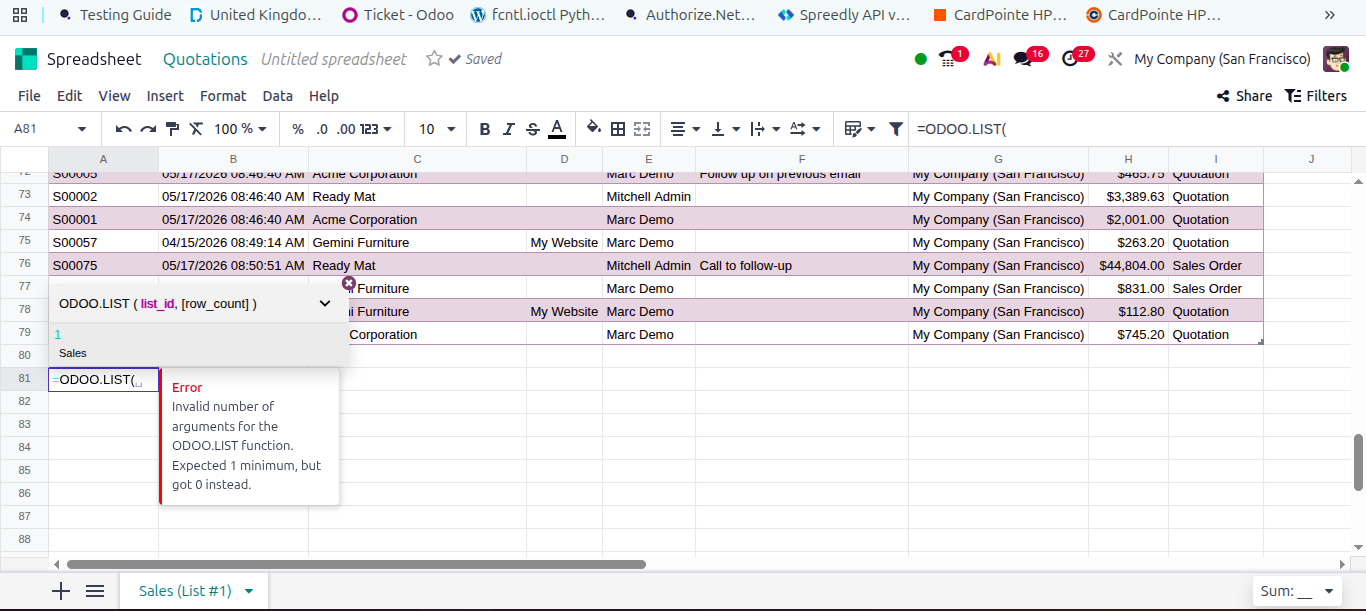The height and width of the screenshot is (611, 1366).
Task: Increase decimal places with the .00 icon
Action: (346, 129)
